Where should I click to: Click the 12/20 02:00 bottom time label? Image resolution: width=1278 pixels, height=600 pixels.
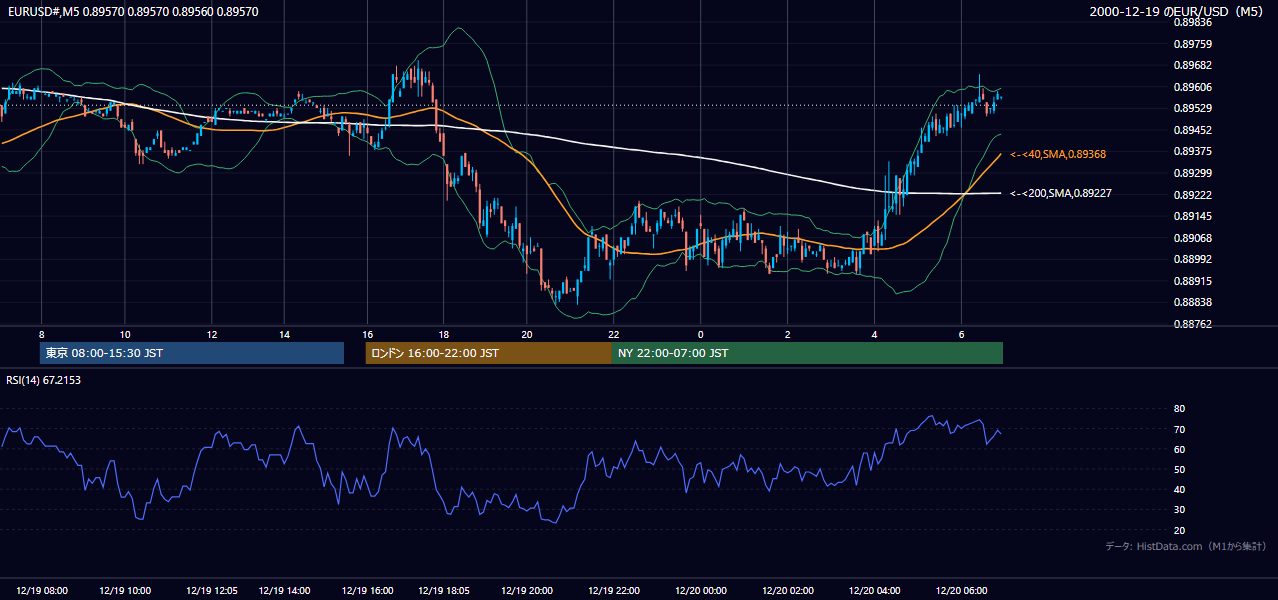tap(788, 591)
